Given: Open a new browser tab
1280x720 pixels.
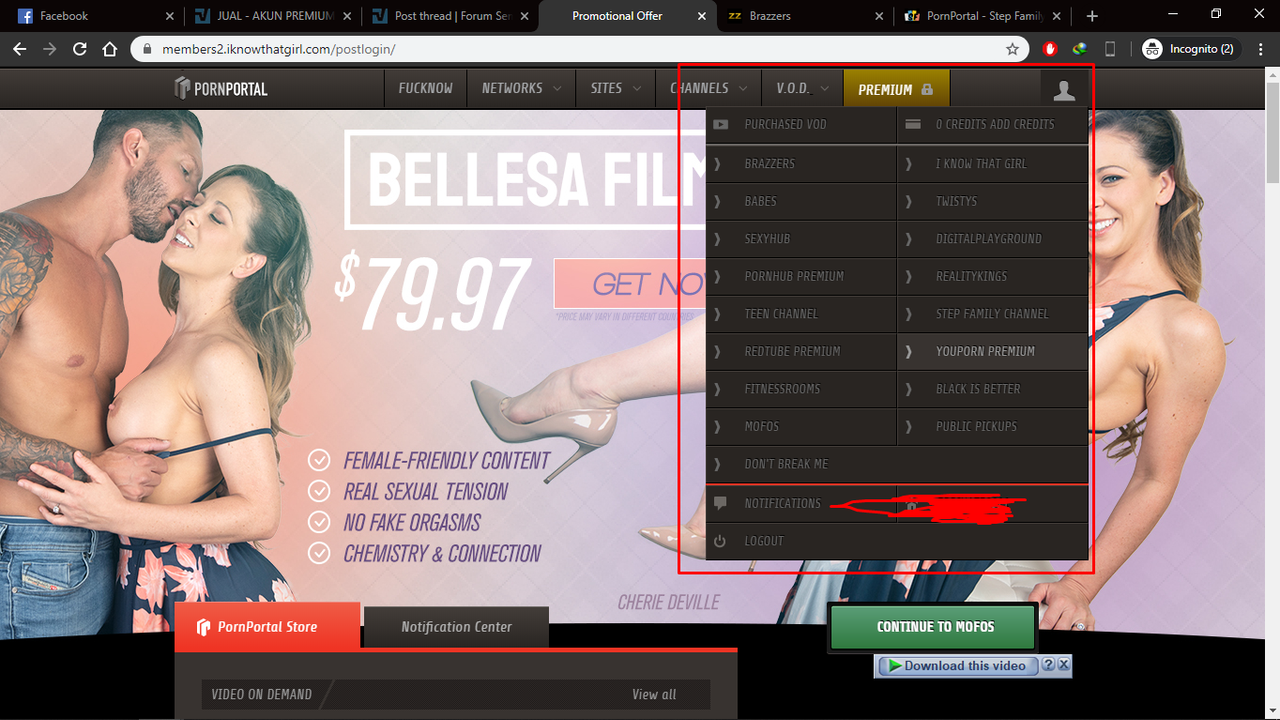Looking at the screenshot, I should pyautogui.click(x=1092, y=16).
